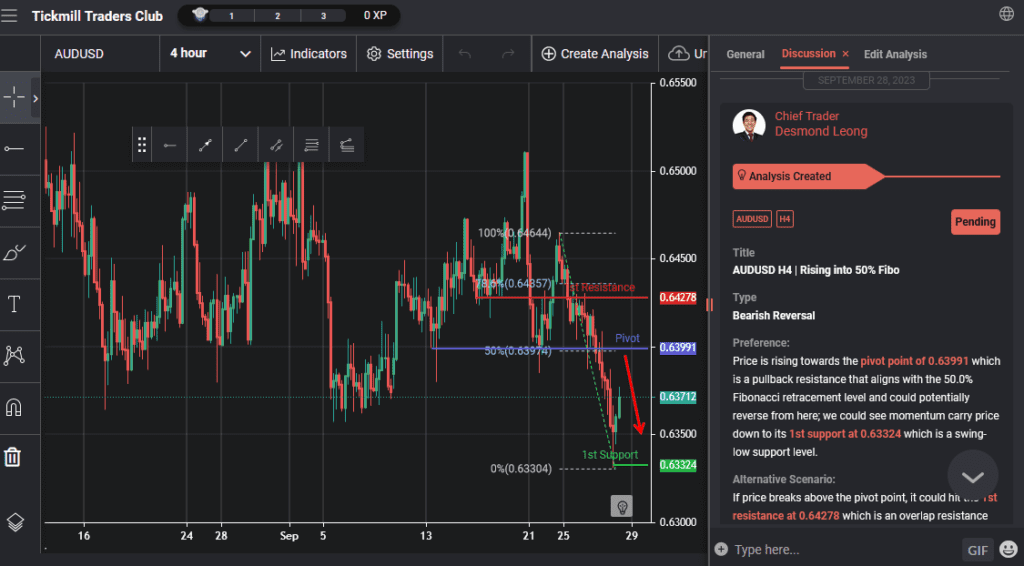Choose the plain line tool in floating toolbar
The height and width of the screenshot is (566, 1024).
click(x=241, y=145)
